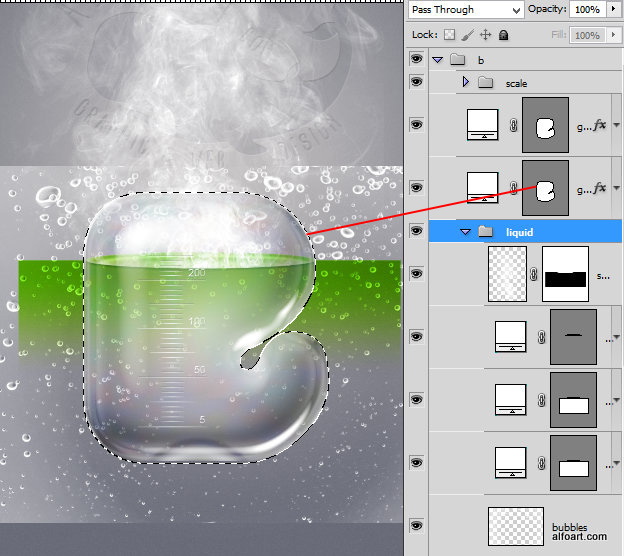Collapse the liquid group triangle
Viewport: 624px width, 556px height.
tap(466, 232)
